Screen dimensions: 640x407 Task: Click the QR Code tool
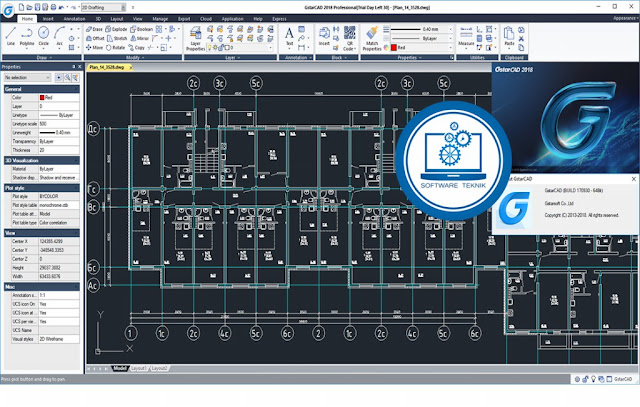click(x=349, y=38)
